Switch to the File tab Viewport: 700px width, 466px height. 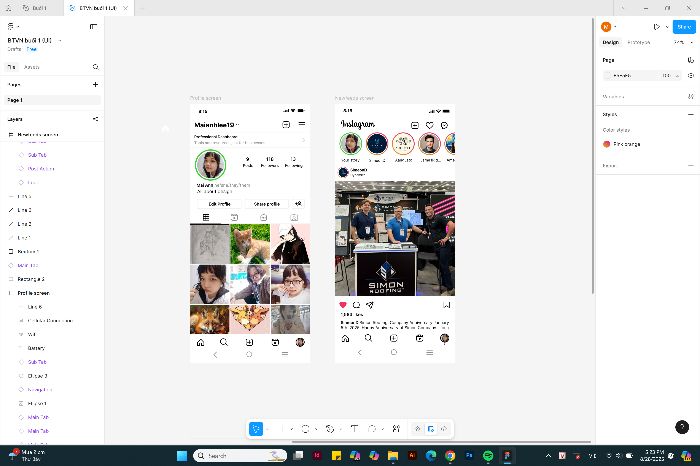pyautogui.click(x=12, y=67)
